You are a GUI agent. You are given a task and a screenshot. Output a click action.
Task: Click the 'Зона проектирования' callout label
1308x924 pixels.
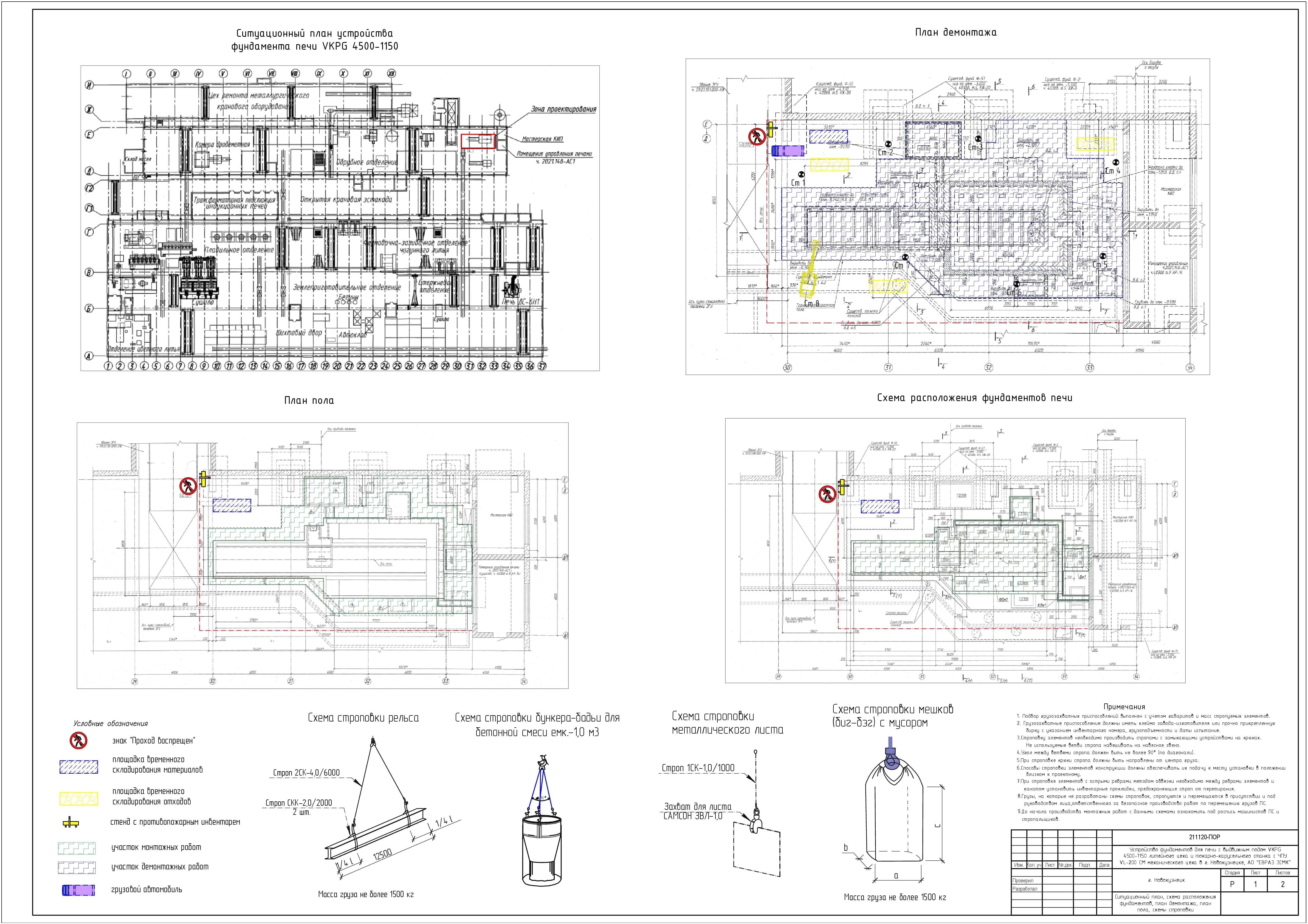563,109
